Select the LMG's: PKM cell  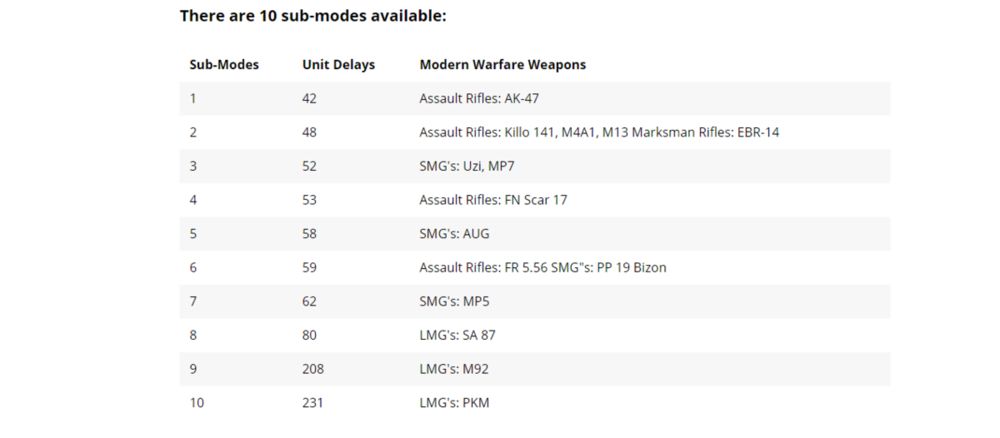tap(454, 403)
